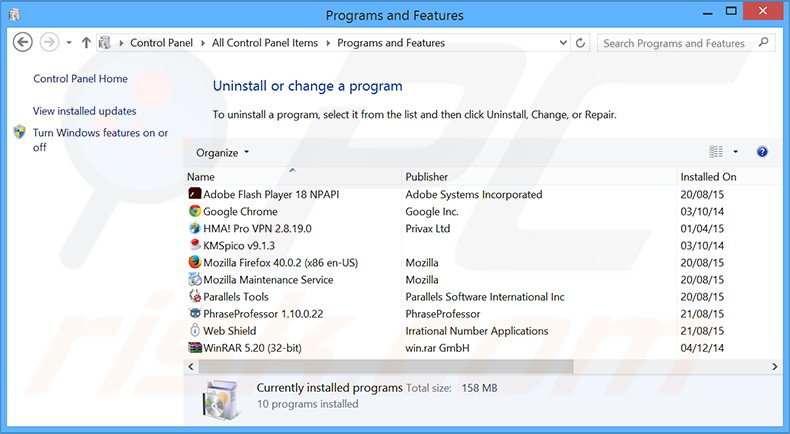Image resolution: width=790 pixels, height=434 pixels.
Task: Click publisher Irrational Number Applications
Action: click(x=477, y=331)
